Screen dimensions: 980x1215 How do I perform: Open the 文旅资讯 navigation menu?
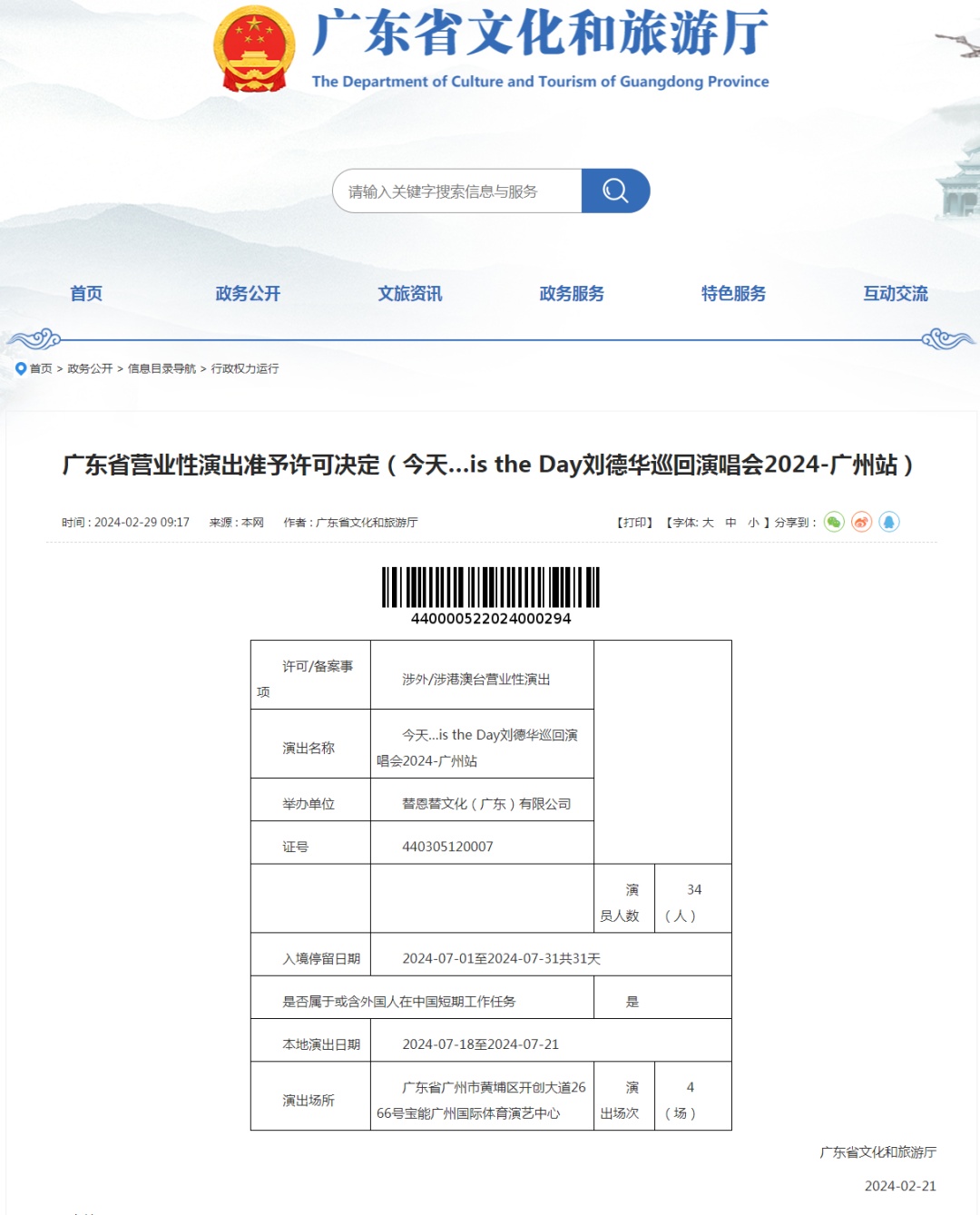tap(410, 293)
